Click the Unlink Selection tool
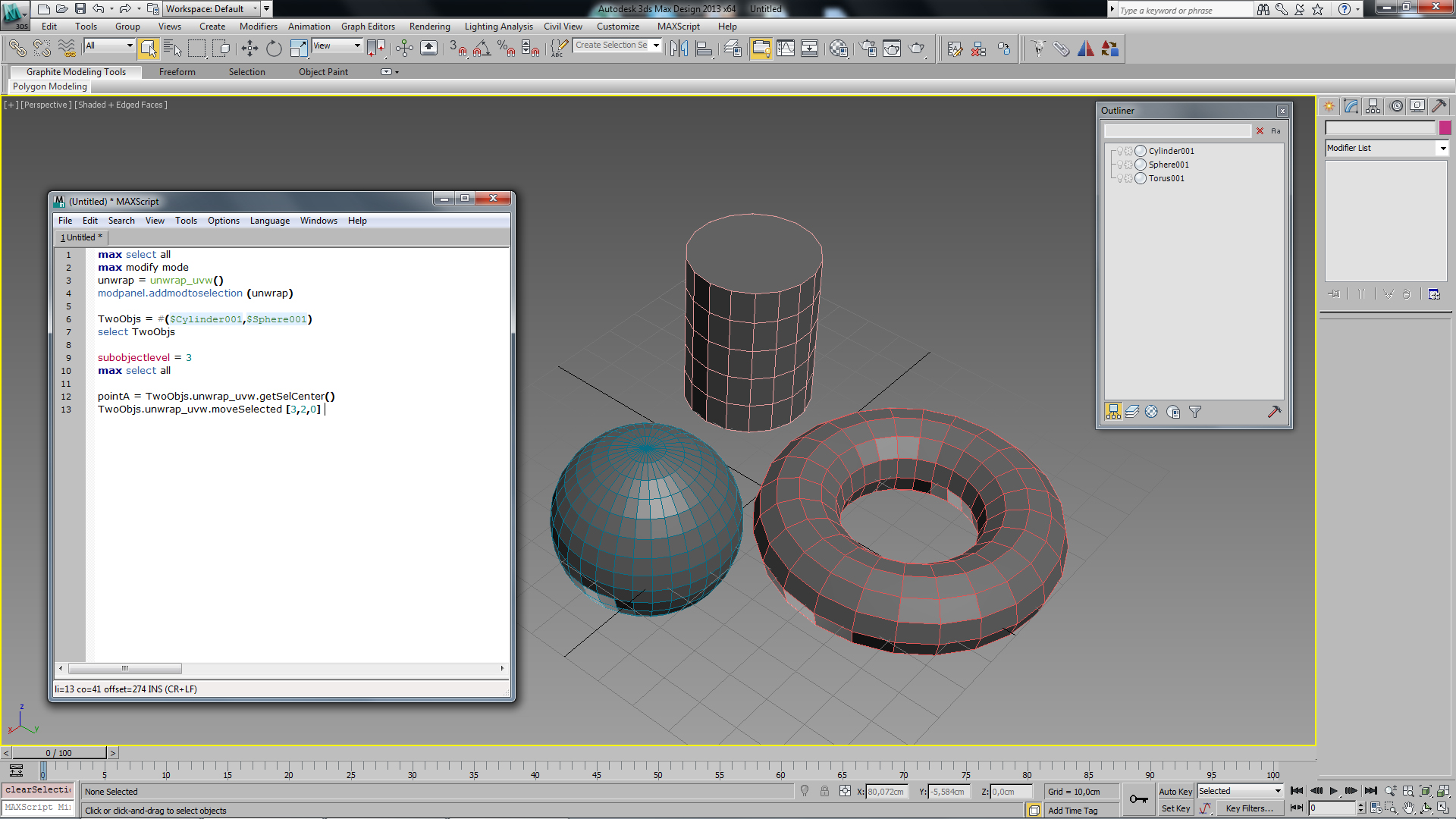This screenshot has height=819, width=1456. coord(42,49)
